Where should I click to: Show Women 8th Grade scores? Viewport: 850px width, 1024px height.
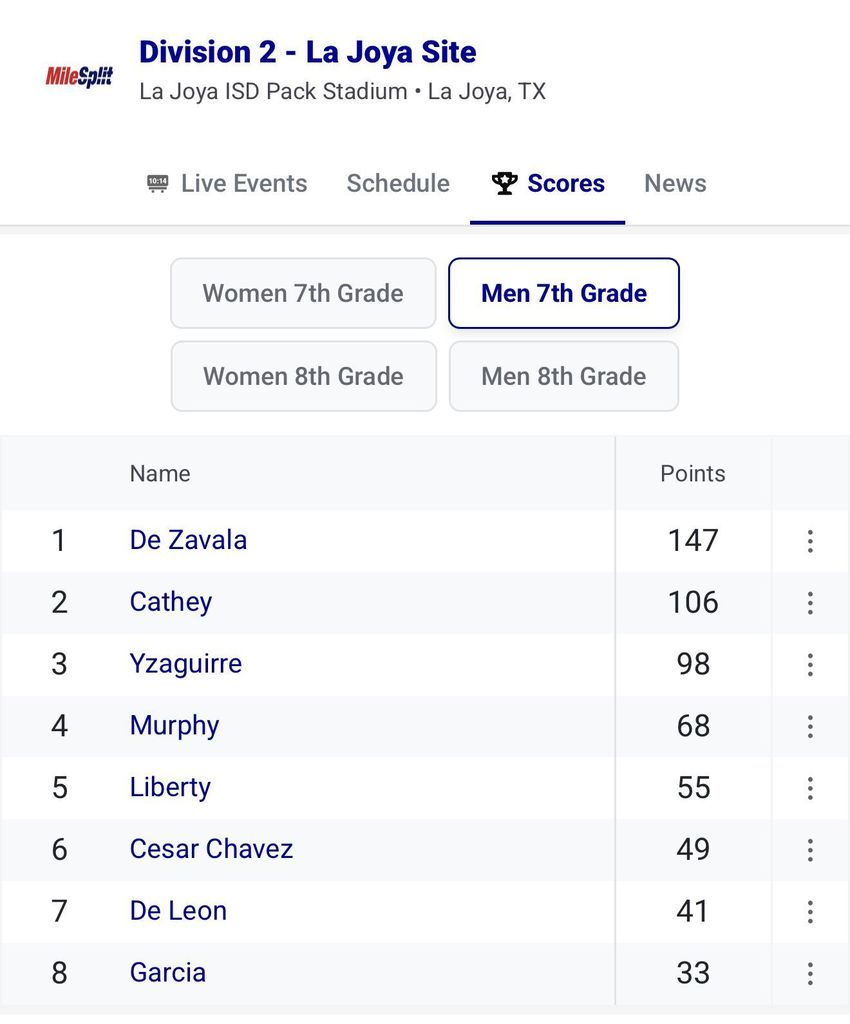coord(303,376)
